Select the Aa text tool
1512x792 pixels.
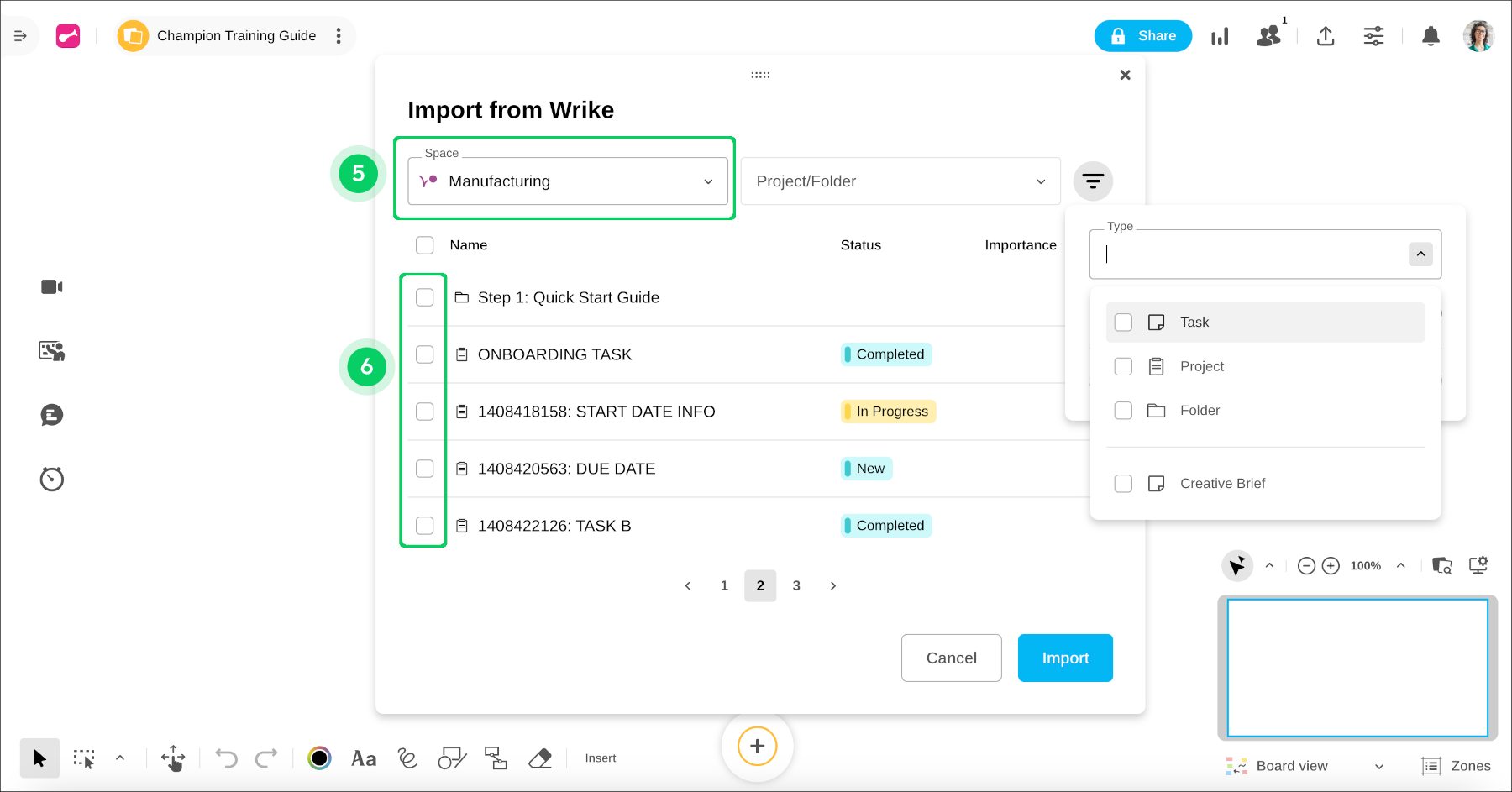364,758
